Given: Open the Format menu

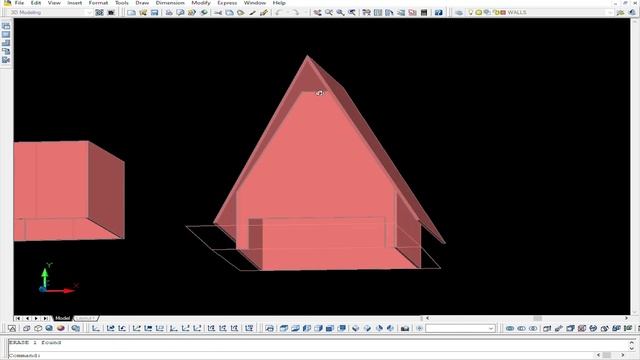Looking at the screenshot, I should coord(98,3).
